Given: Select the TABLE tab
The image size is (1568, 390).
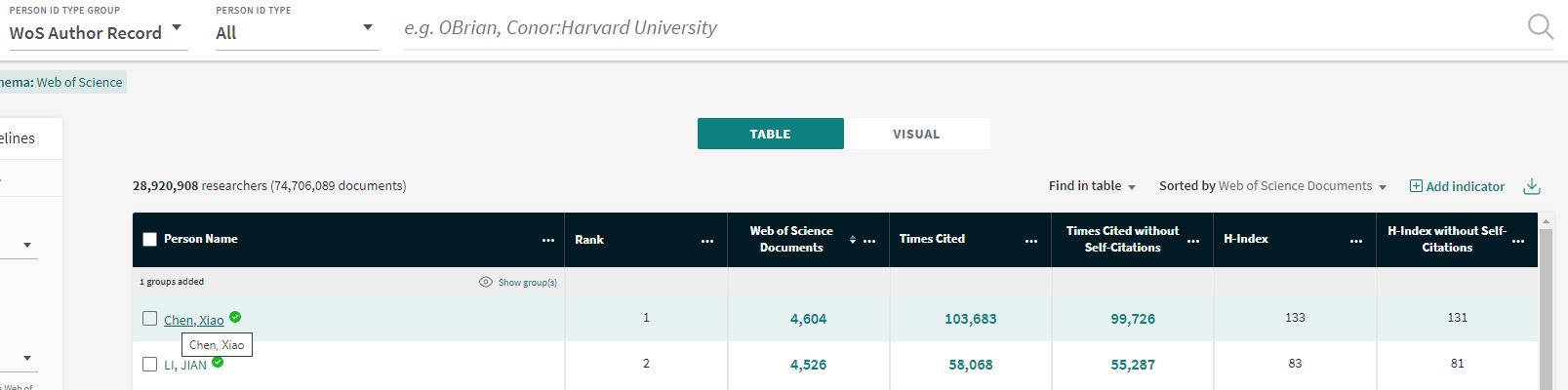Looking at the screenshot, I should [770, 134].
